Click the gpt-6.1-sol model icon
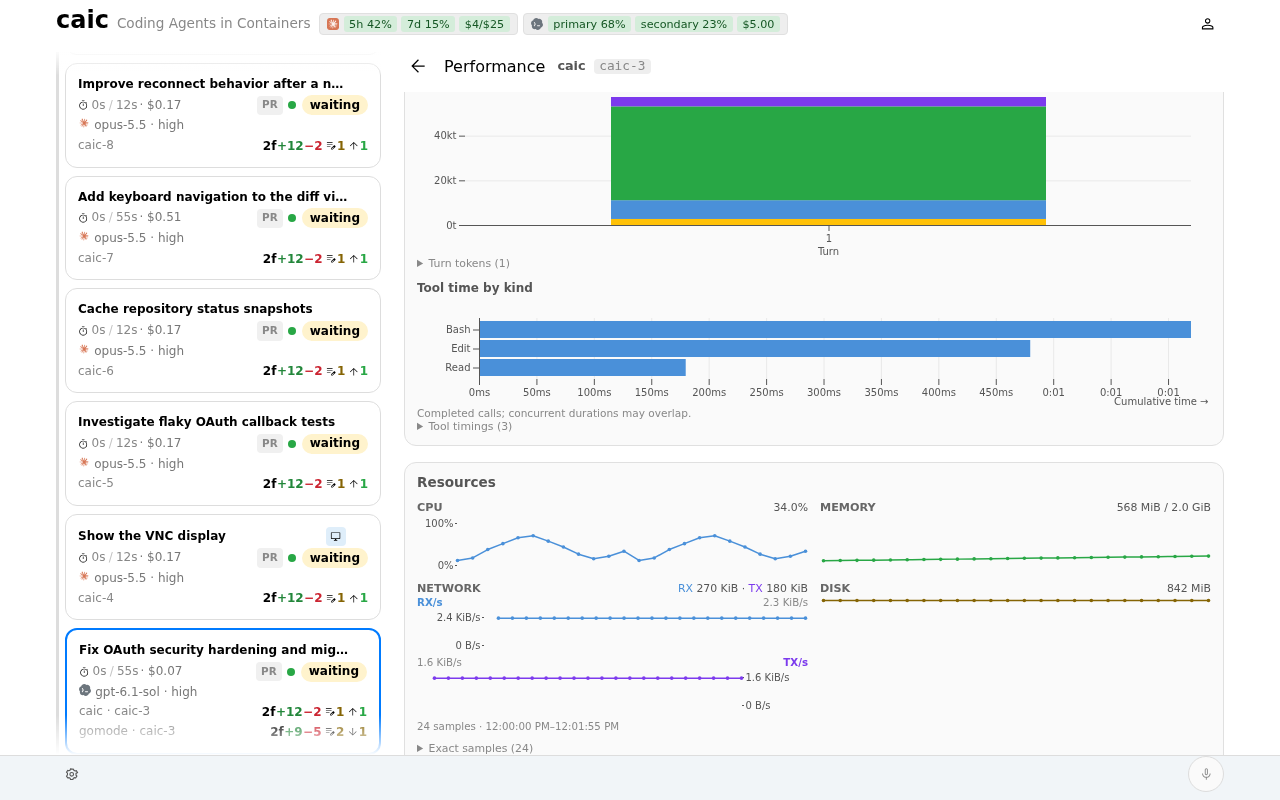The width and height of the screenshot is (1280, 800). tap(85, 691)
